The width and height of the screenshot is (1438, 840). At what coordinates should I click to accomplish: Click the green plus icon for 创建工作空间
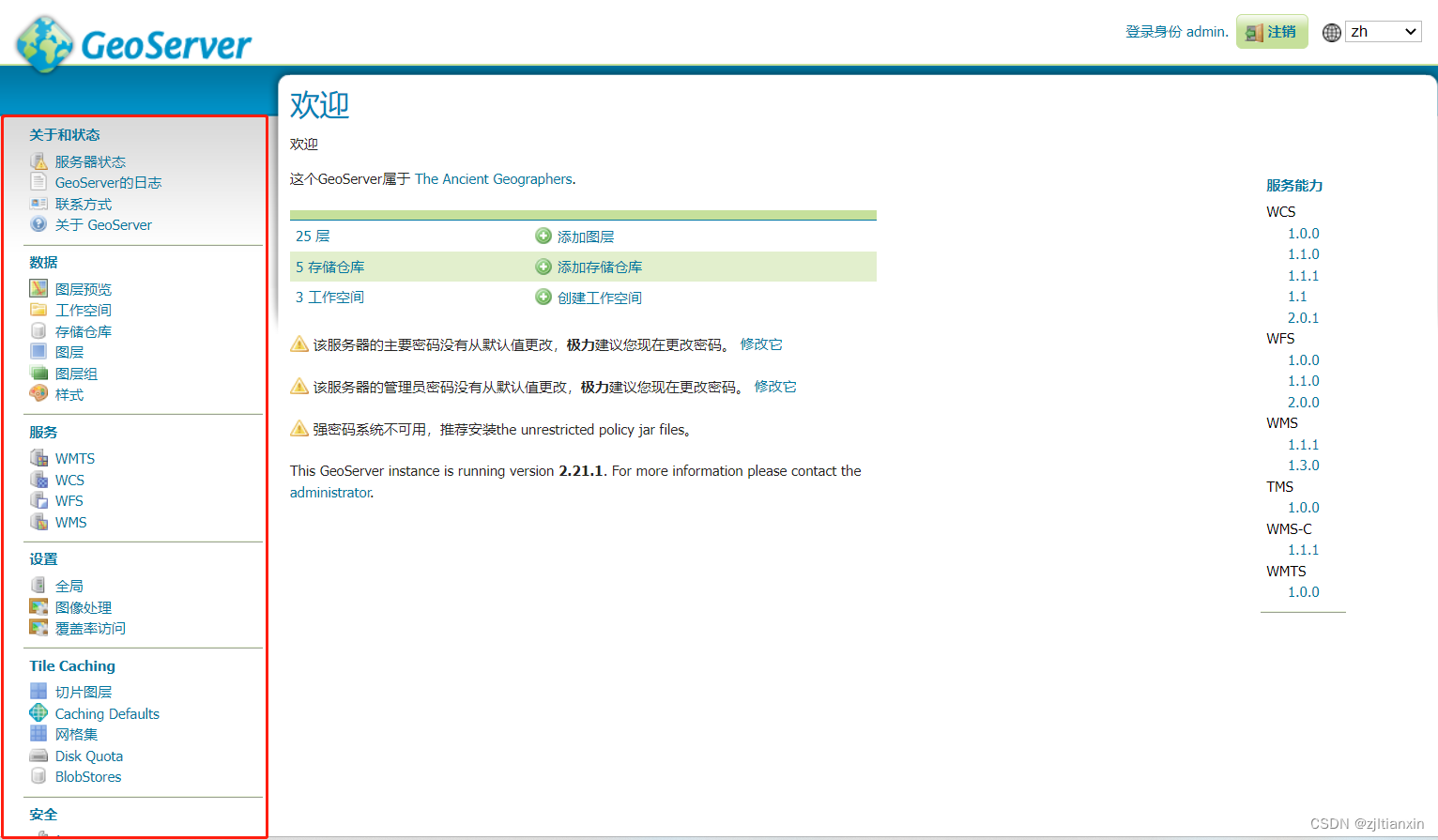pos(543,297)
